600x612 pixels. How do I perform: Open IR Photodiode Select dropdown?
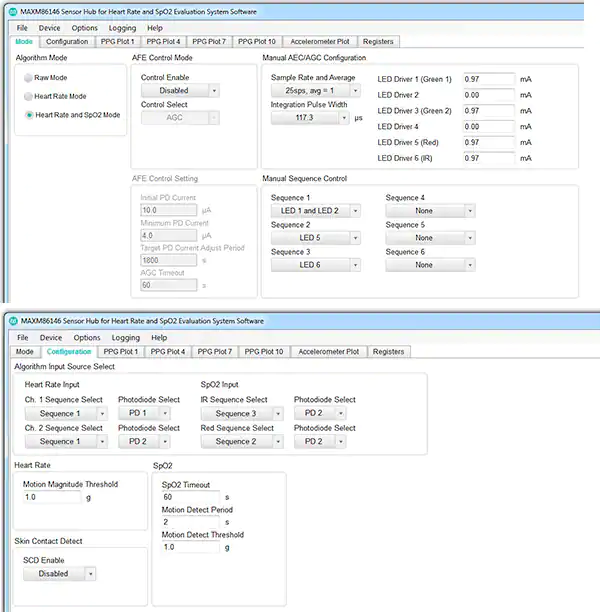point(320,413)
